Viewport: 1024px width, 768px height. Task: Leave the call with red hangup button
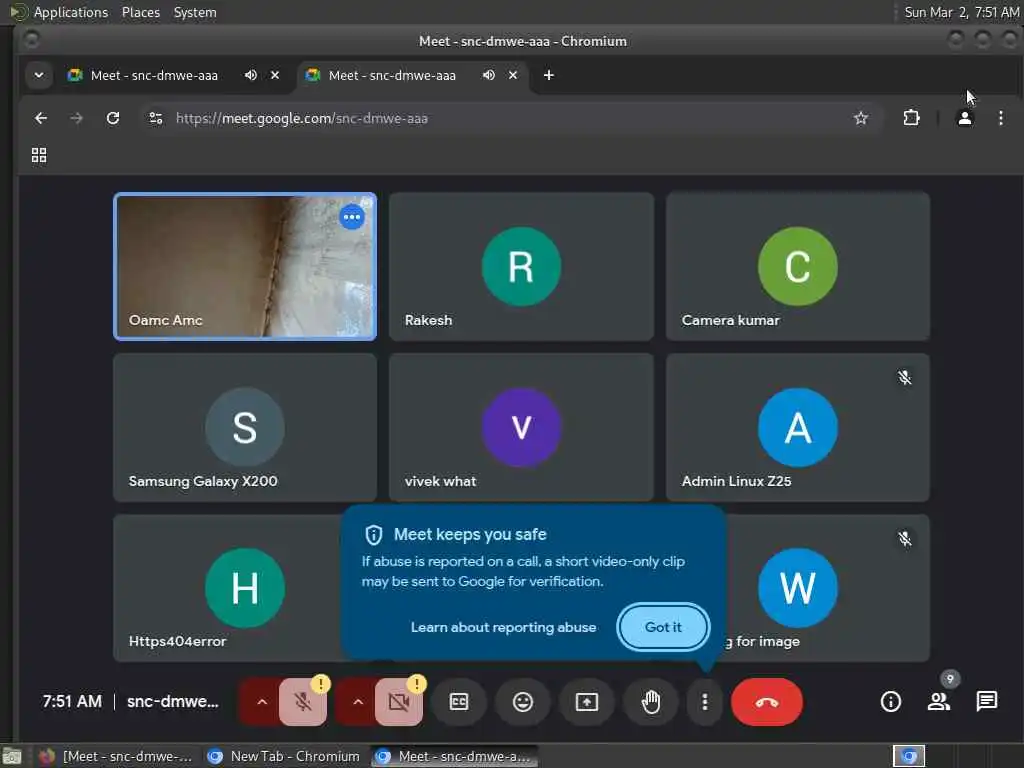click(767, 702)
